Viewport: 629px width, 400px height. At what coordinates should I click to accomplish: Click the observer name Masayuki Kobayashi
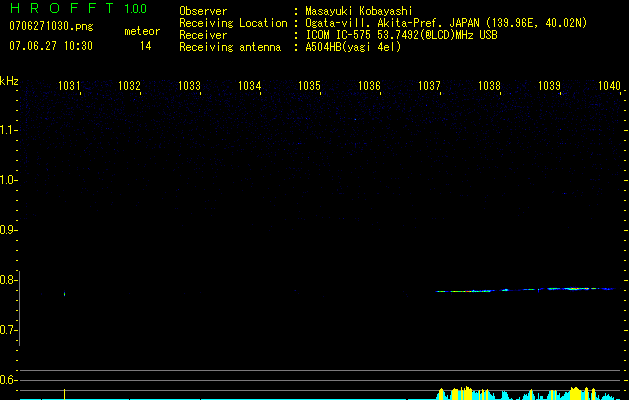coord(359,11)
